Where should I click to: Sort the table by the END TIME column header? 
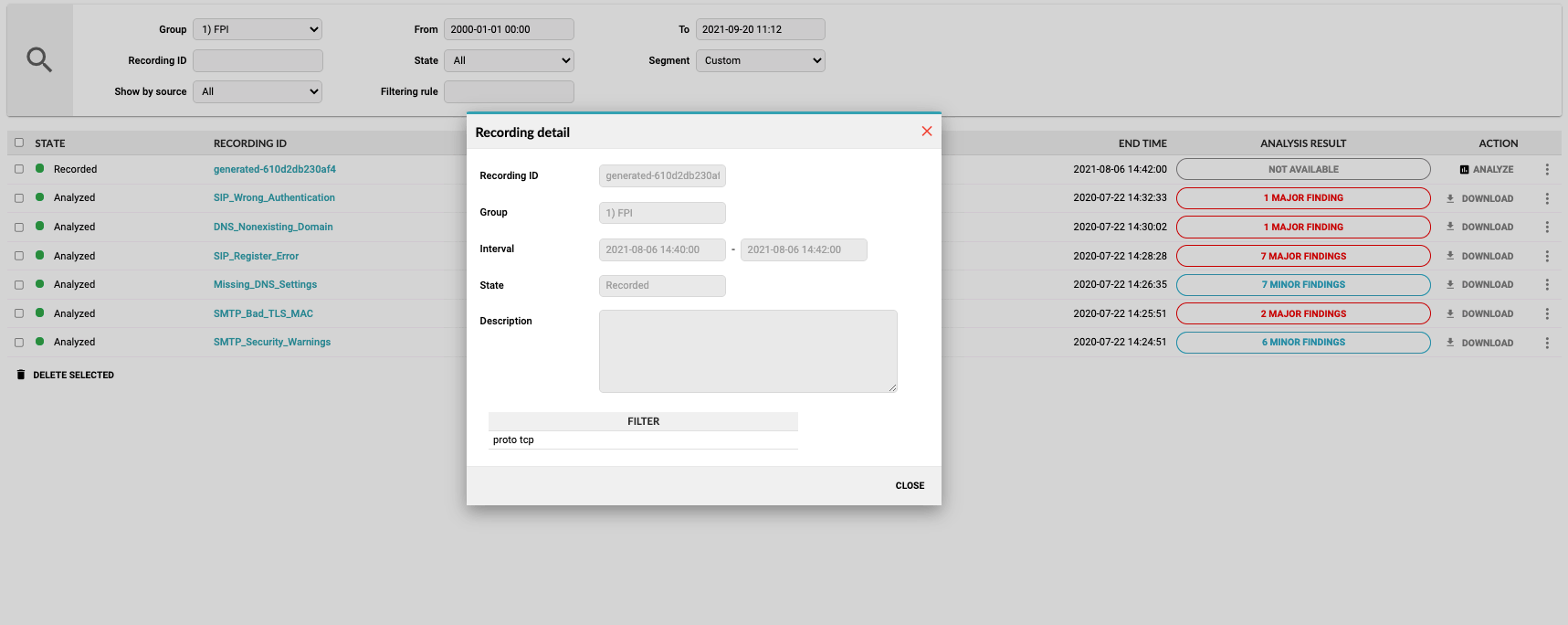(1142, 143)
